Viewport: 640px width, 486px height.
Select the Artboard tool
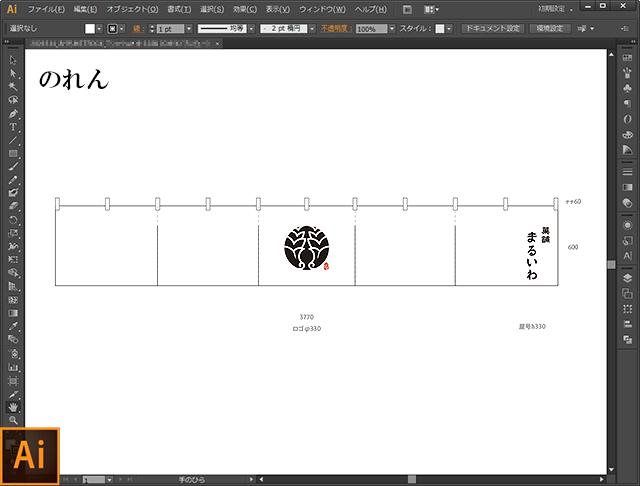tap(13, 381)
